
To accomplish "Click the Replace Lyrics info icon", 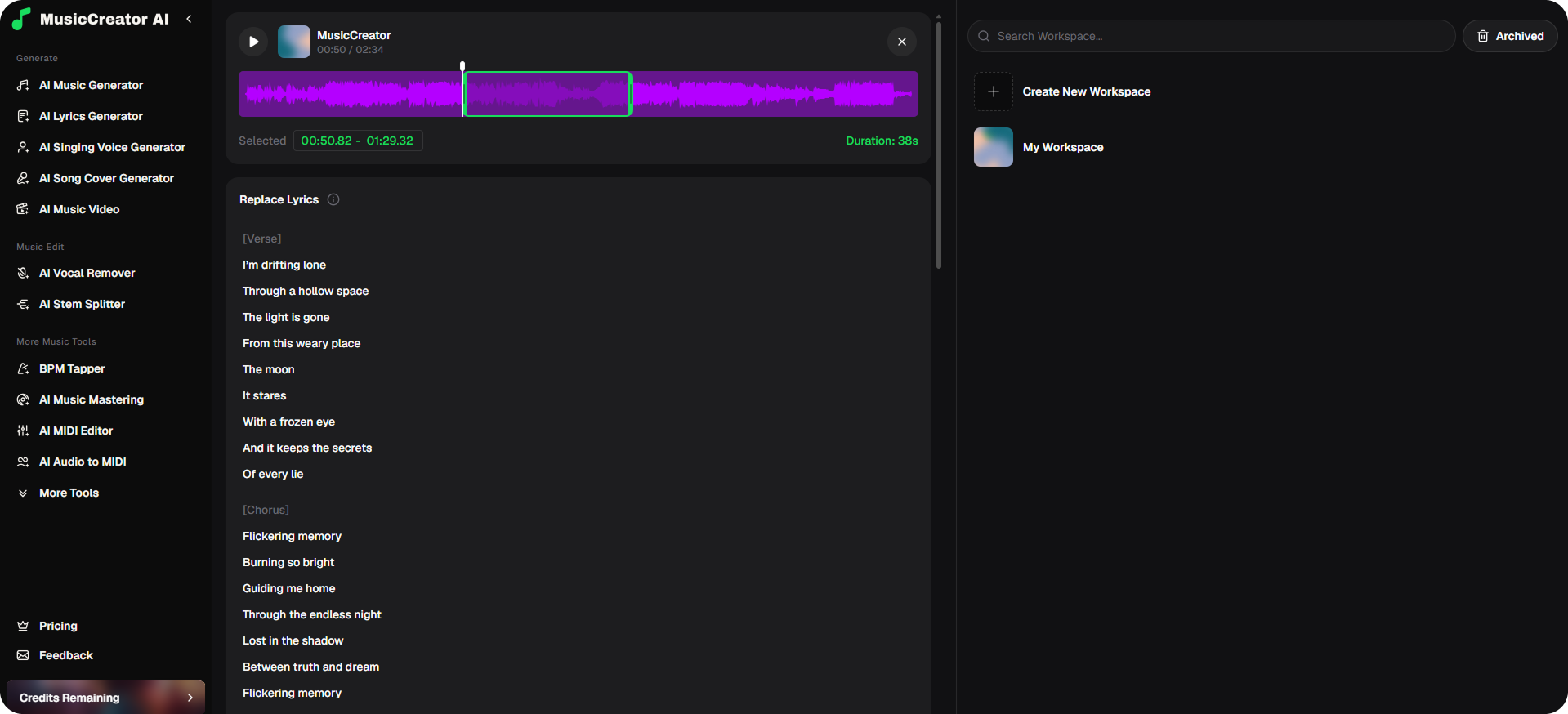I will point(333,199).
